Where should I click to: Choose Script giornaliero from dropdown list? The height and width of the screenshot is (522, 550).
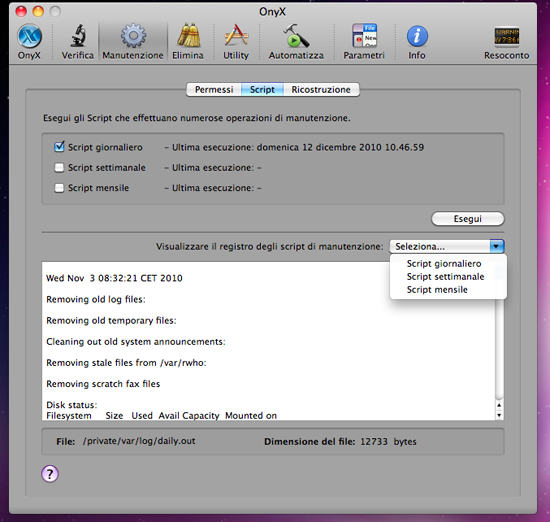click(444, 264)
